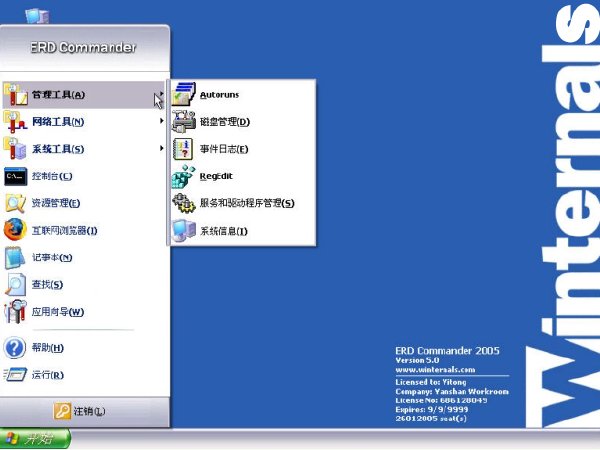Open 服务和驱动程序管理(S) entry
This screenshot has width=600, height=450.
point(243,203)
